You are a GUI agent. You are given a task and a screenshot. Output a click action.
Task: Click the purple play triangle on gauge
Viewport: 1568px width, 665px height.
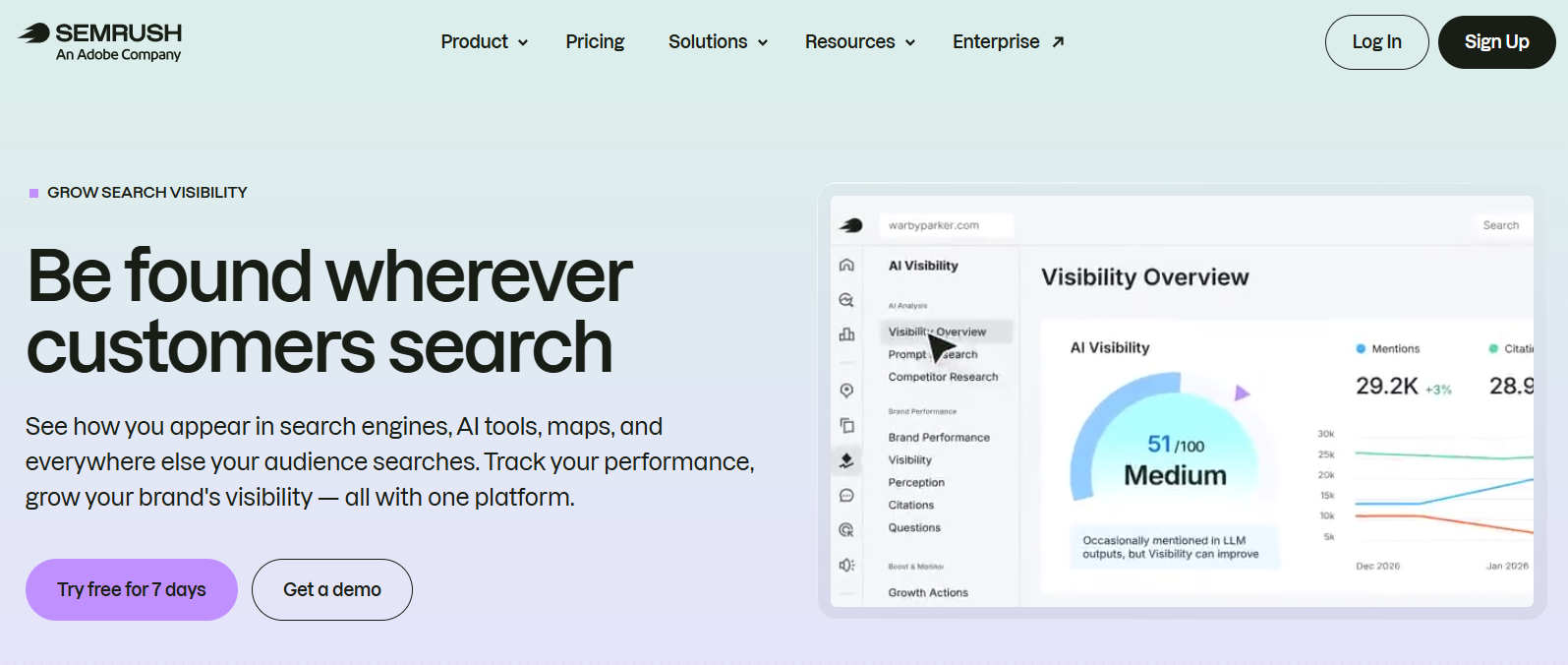(x=1243, y=393)
